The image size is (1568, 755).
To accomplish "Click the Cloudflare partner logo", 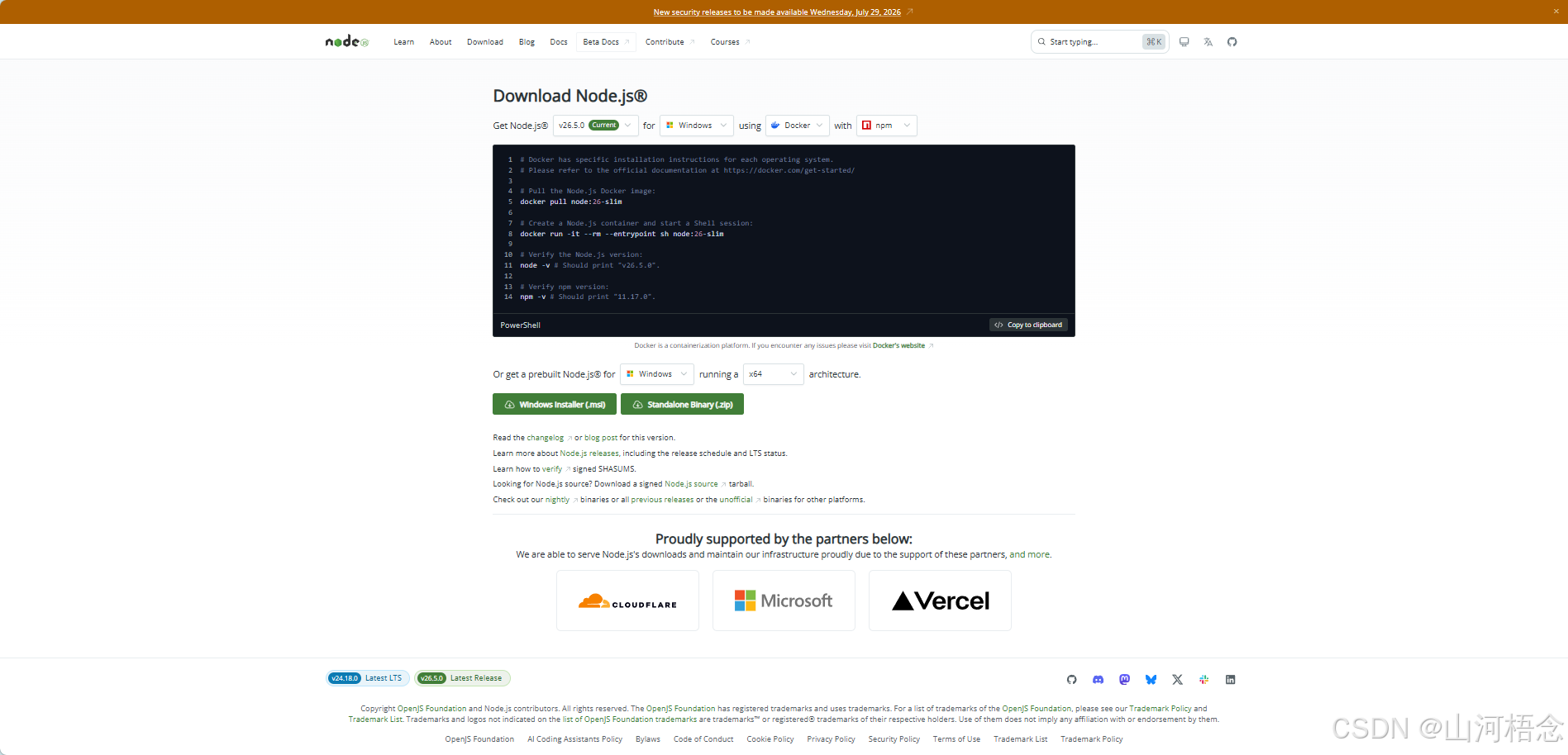I will (x=627, y=601).
